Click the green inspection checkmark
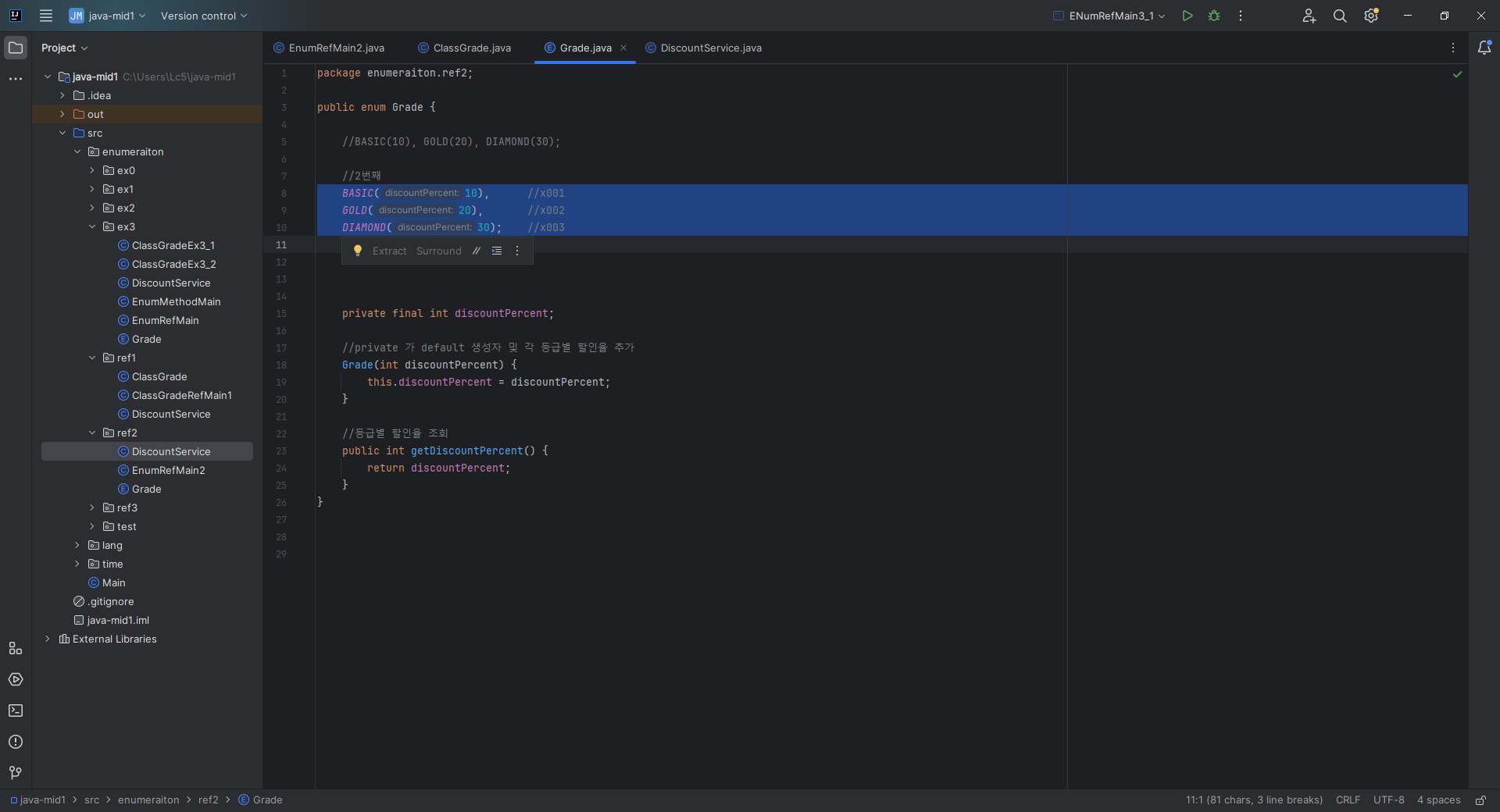The image size is (1500, 812). (x=1457, y=74)
